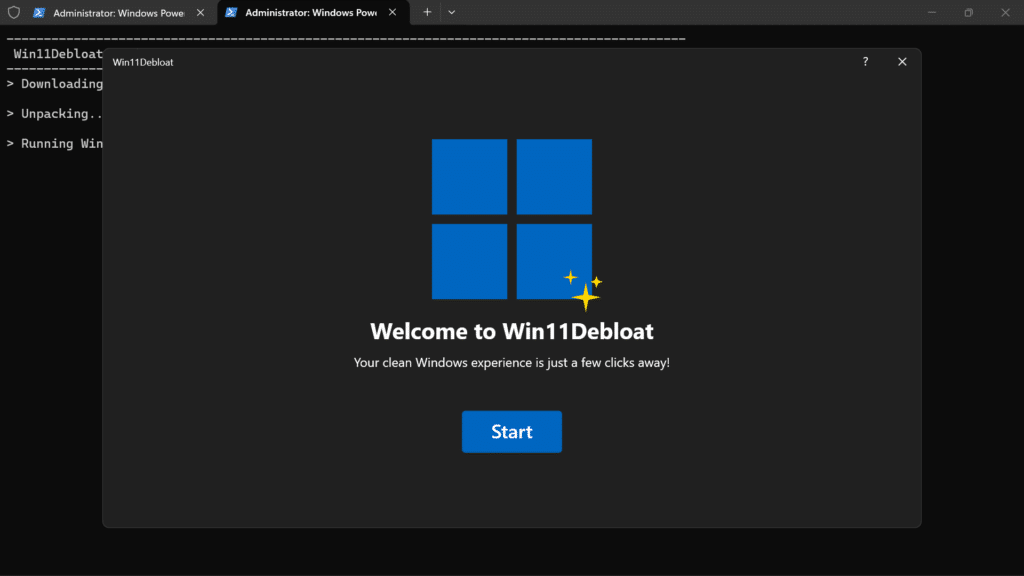The image size is (1024, 576).
Task: Click the top-right square of the Windows logo
Action: (554, 177)
